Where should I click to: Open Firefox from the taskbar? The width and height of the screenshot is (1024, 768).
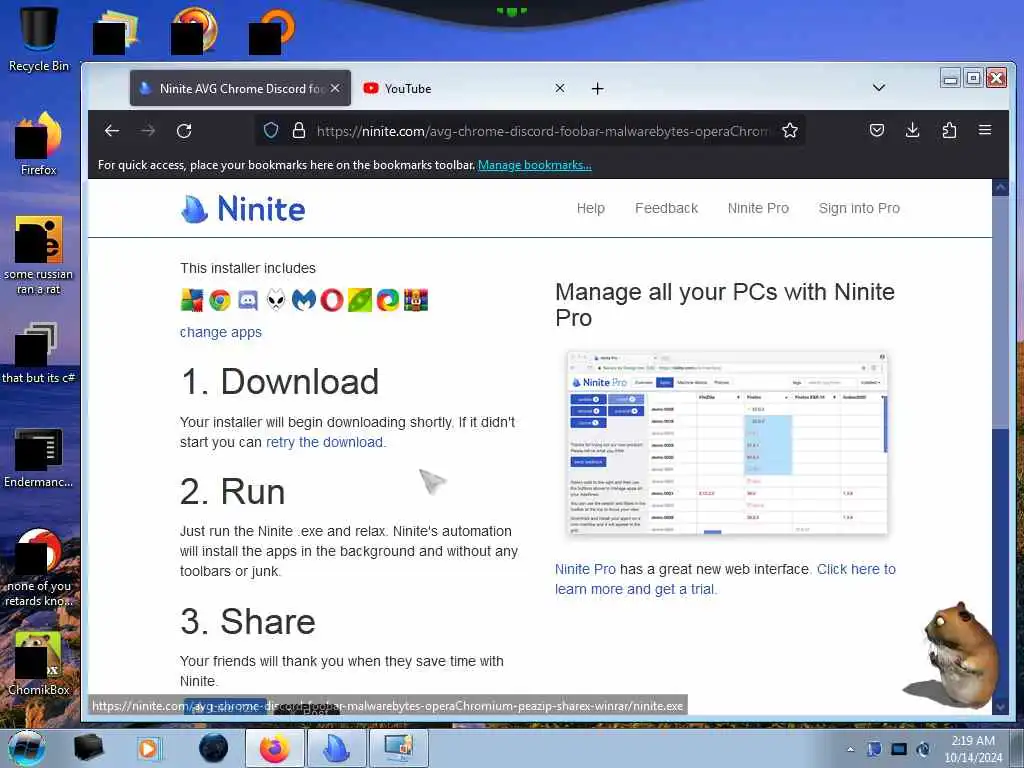275,748
